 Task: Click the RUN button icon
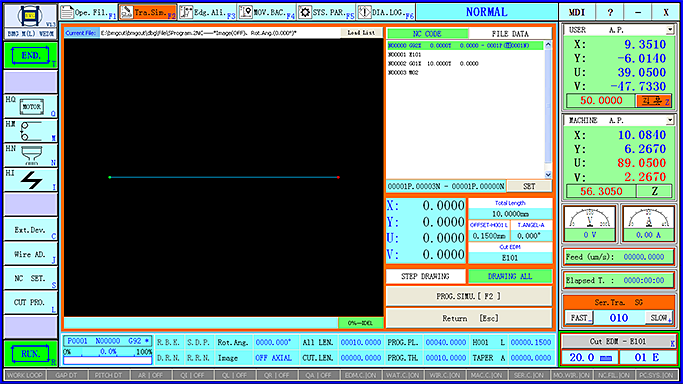pos(30,354)
